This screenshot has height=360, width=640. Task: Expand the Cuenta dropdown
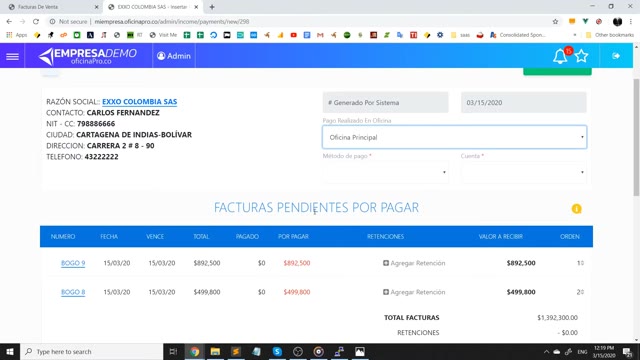pos(523,172)
